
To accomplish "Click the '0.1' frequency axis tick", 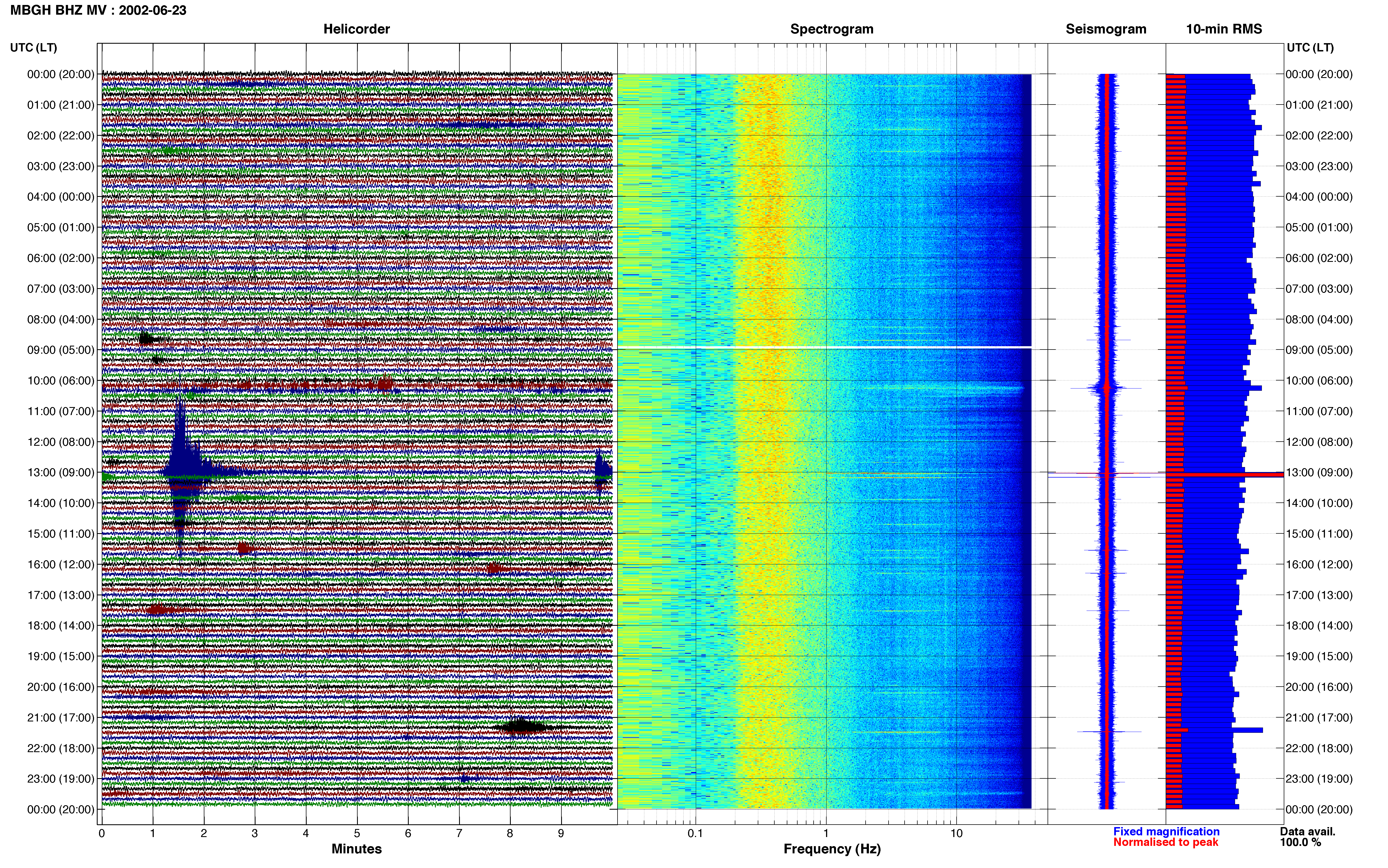I will pos(695,833).
